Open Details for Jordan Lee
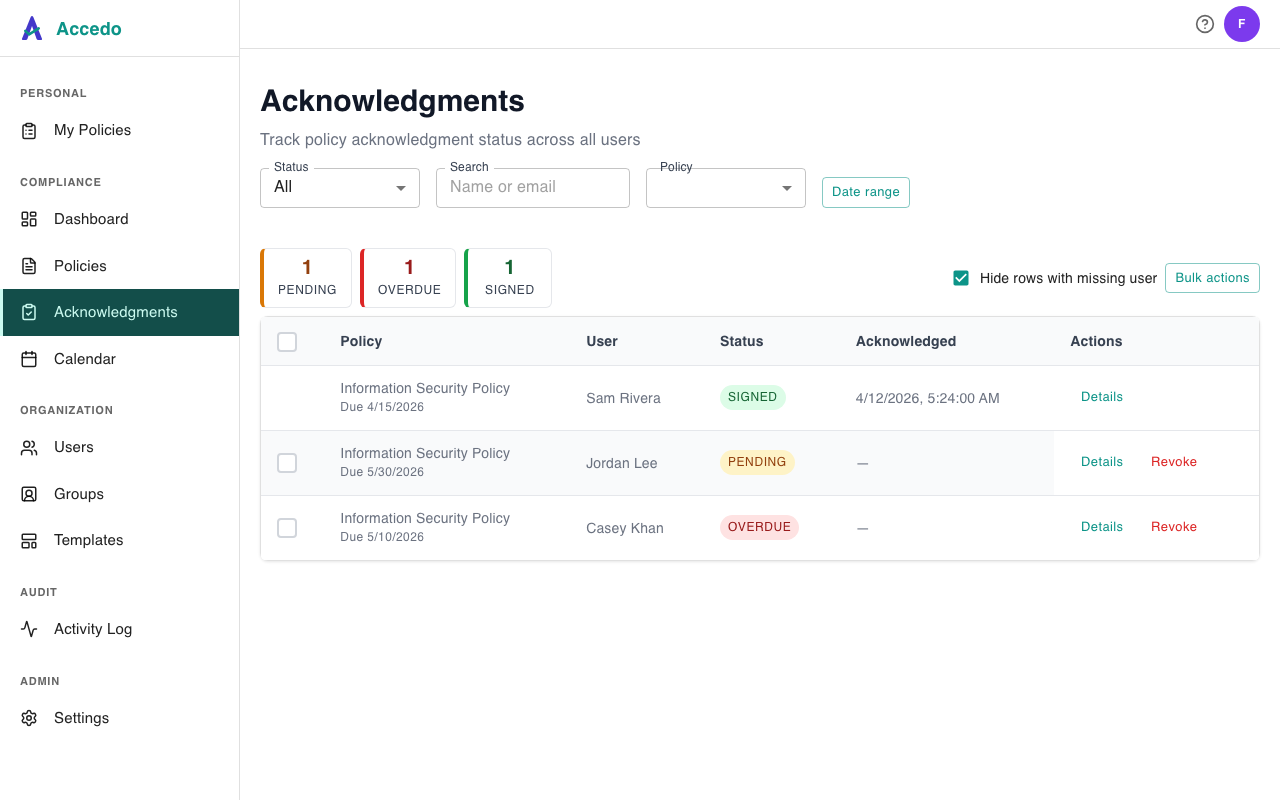Image resolution: width=1280 pixels, height=800 pixels. [x=1102, y=462]
